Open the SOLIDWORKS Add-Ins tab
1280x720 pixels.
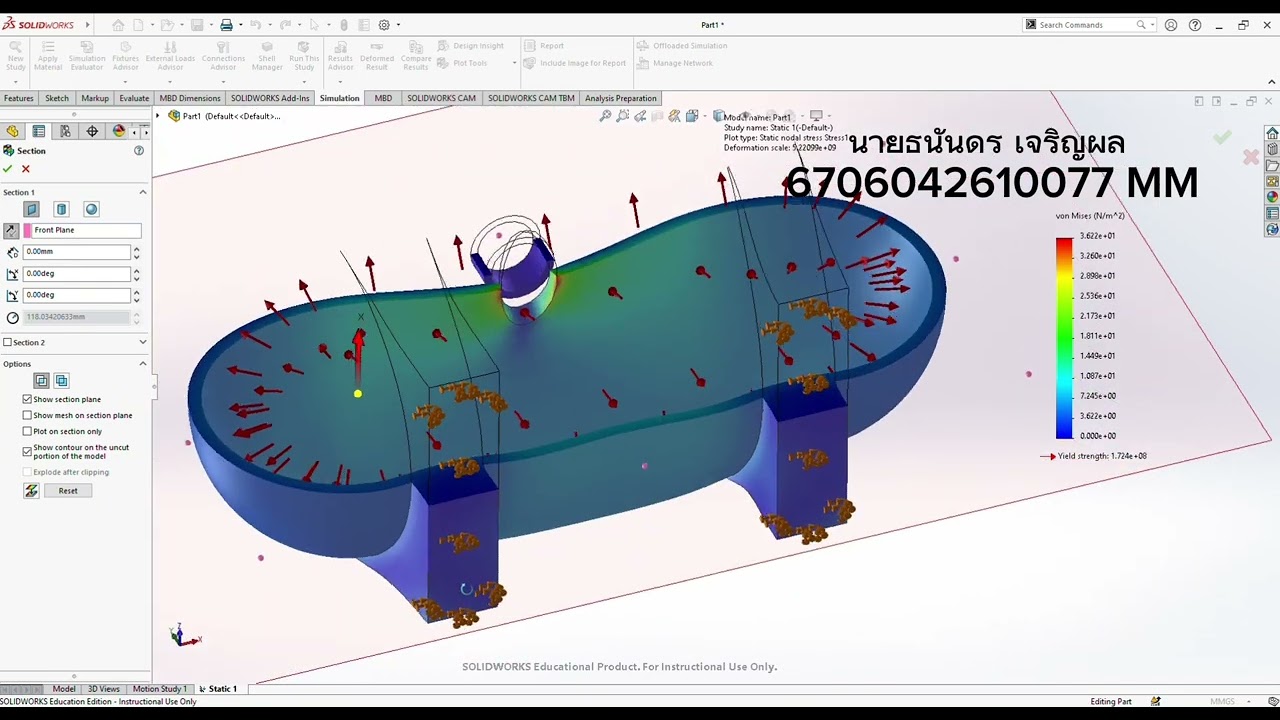click(x=270, y=98)
